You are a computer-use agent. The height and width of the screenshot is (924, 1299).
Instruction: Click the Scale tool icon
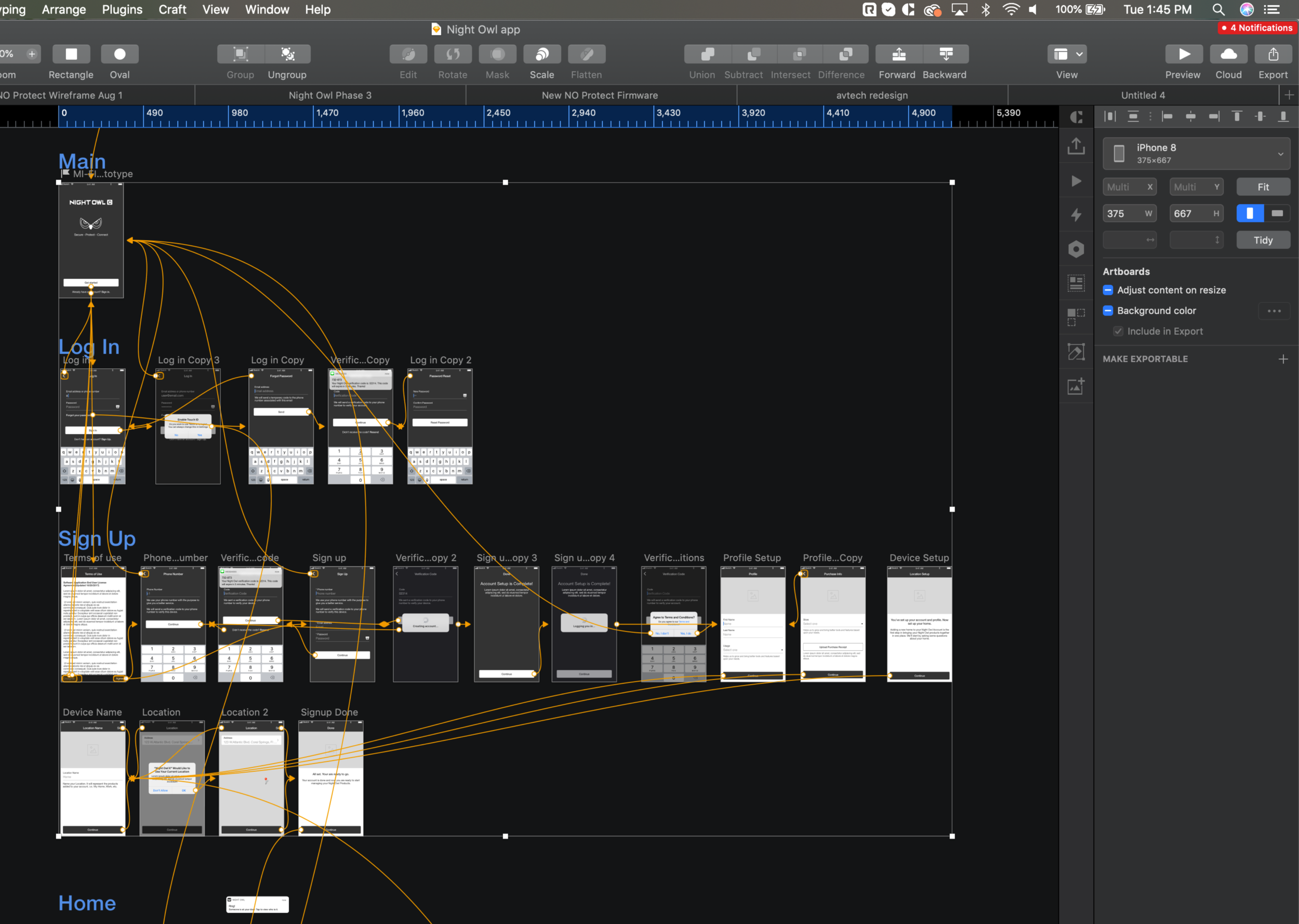(541, 54)
